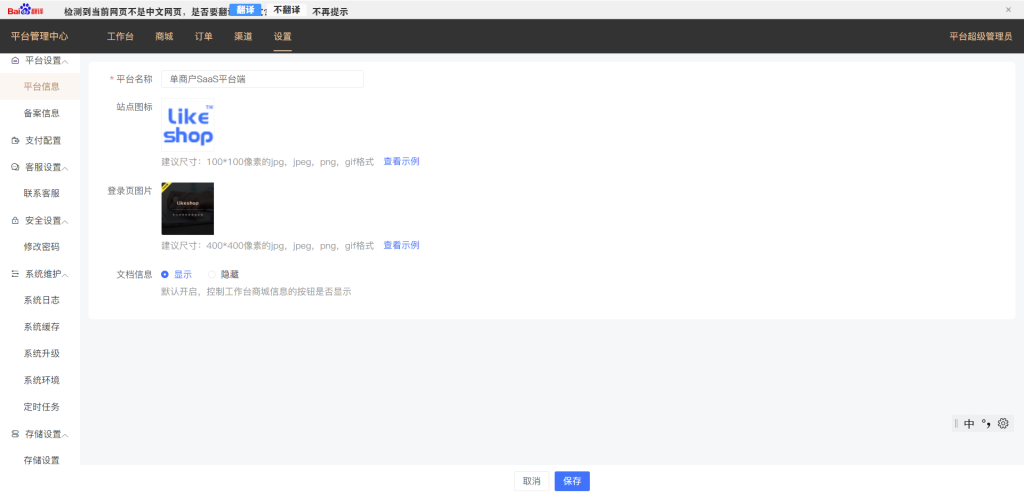Click the login page image thumbnail
The width and height of the screenshot is (1024, 497).
pyautogui.click(x=187, y=208)
